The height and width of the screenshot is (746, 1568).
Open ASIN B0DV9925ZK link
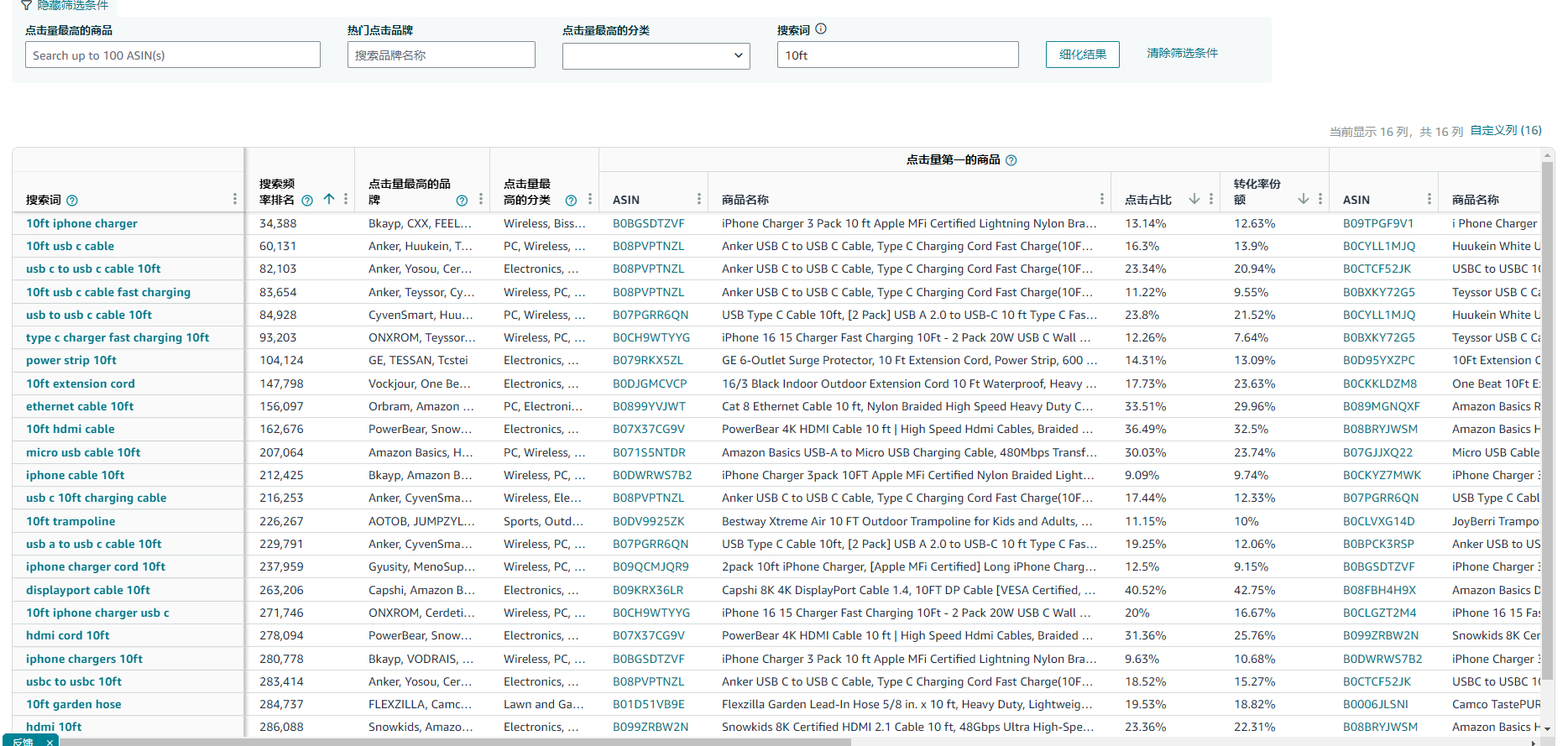coord(649,521)
